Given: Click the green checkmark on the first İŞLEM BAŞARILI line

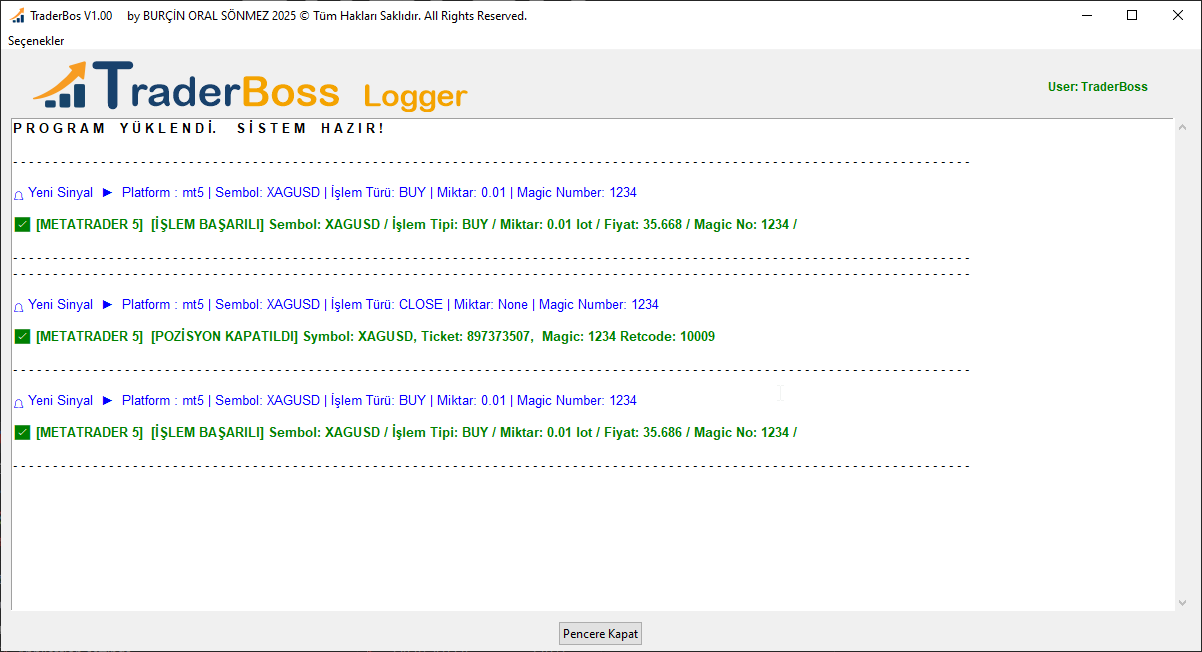Looking at the screenshot, I should pos(21,224).
